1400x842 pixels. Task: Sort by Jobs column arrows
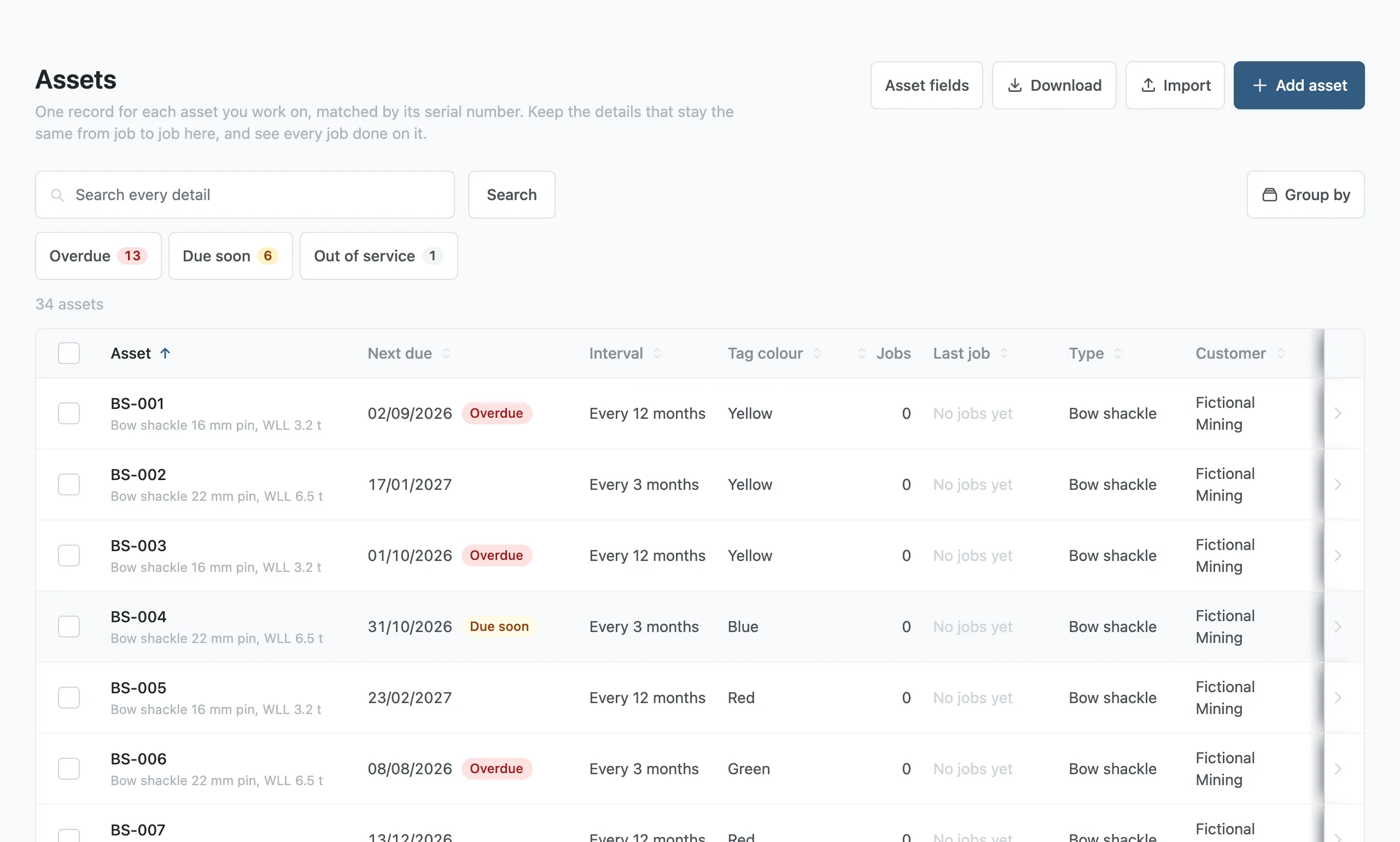[861, 354]
